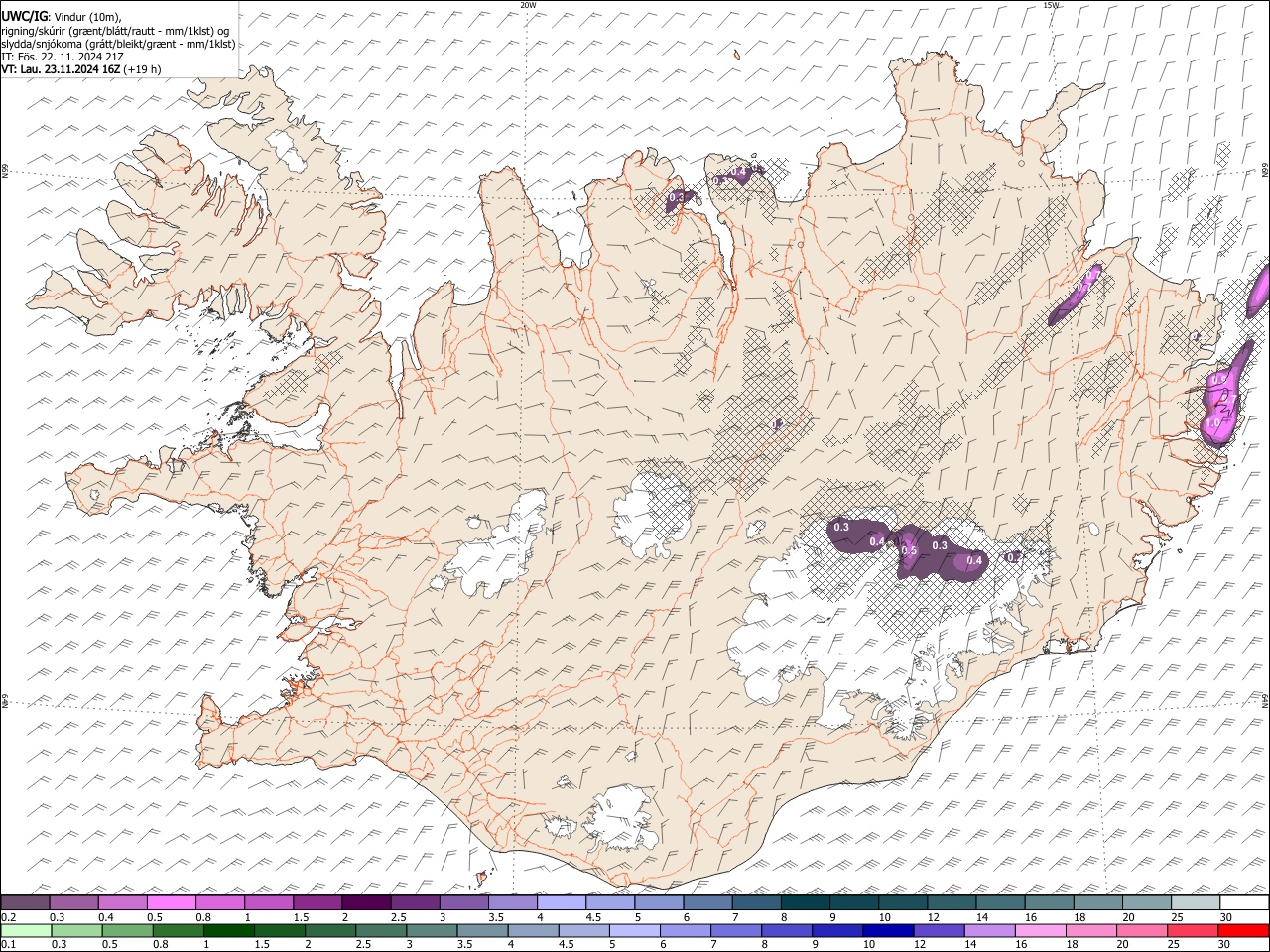Click the top legend swatch above label 0.2
This screenshot has width=1270, height=952.
25,903
